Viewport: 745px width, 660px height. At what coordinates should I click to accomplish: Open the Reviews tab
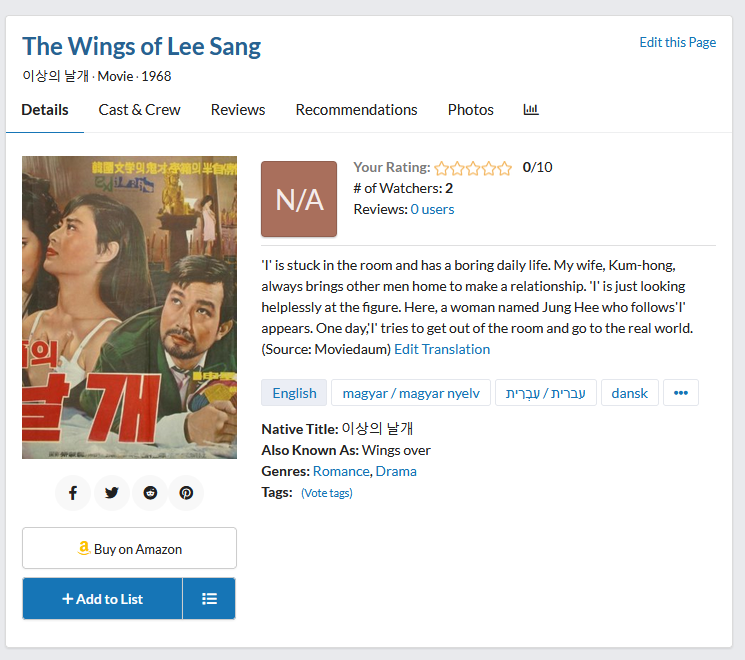pyautogui.click(x=238, y=110)
